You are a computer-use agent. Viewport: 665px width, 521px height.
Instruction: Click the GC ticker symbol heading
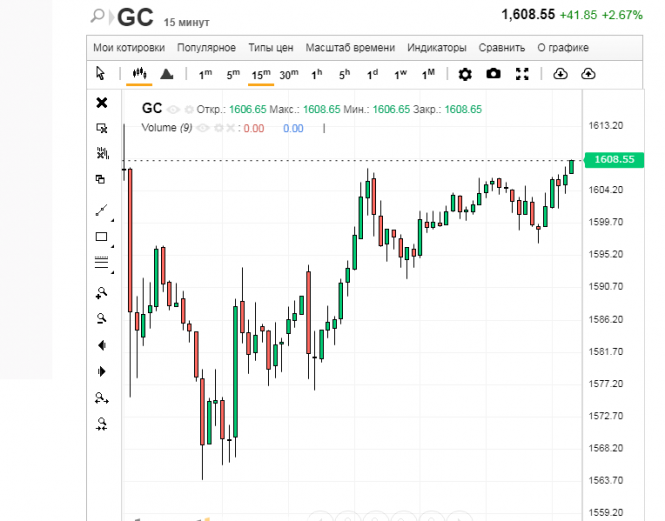point(135,18)
